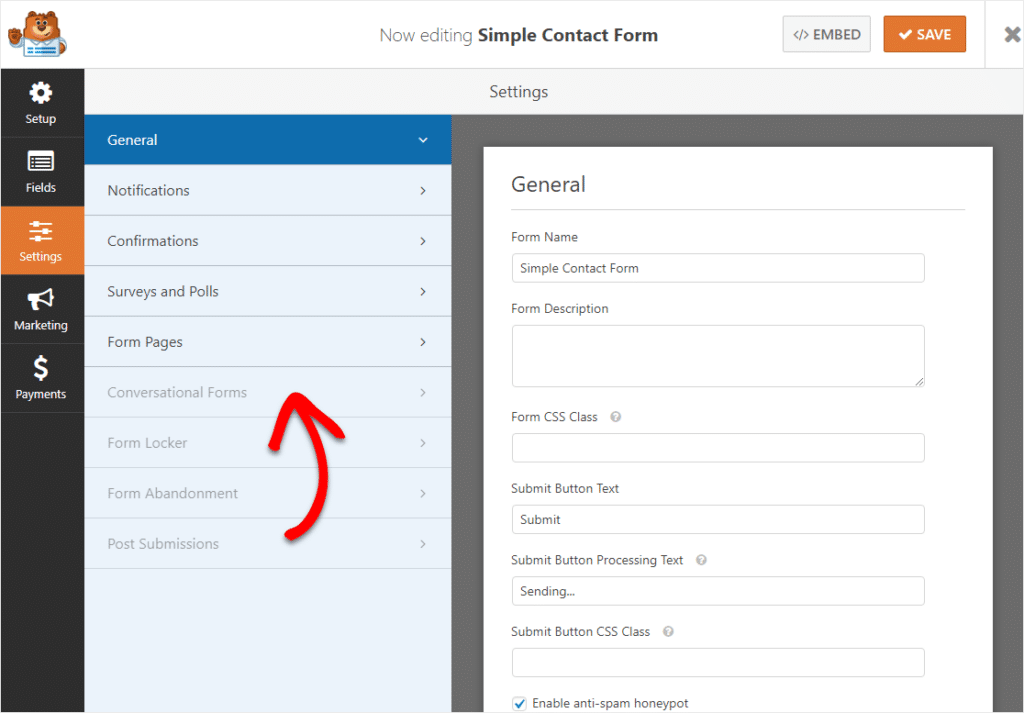The height and width of the screenshot is (713, 1024).
Task: Switch to the Fields panel icon
Action: [x=41, y=171]
